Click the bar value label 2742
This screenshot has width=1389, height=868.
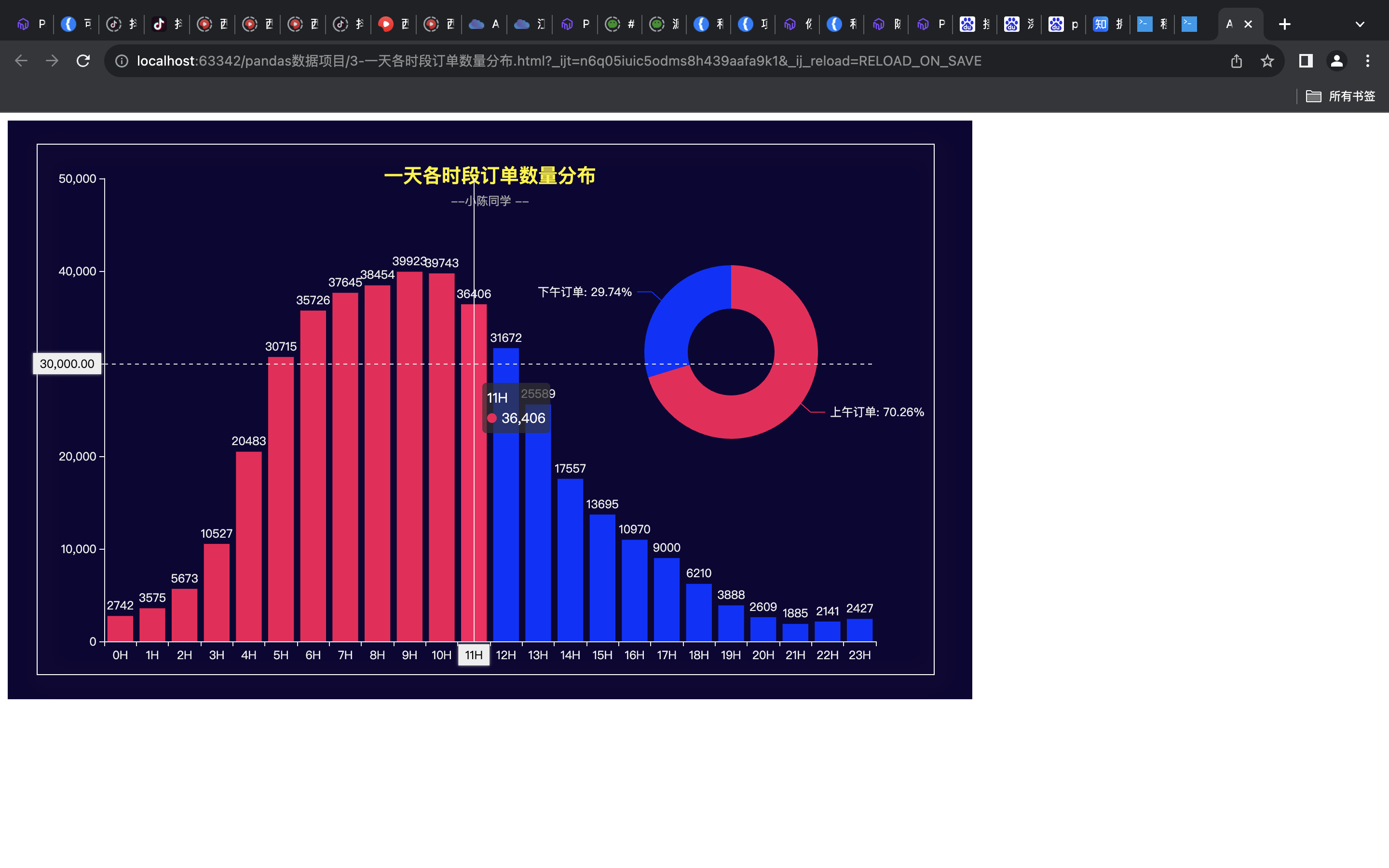pos(120,605)
